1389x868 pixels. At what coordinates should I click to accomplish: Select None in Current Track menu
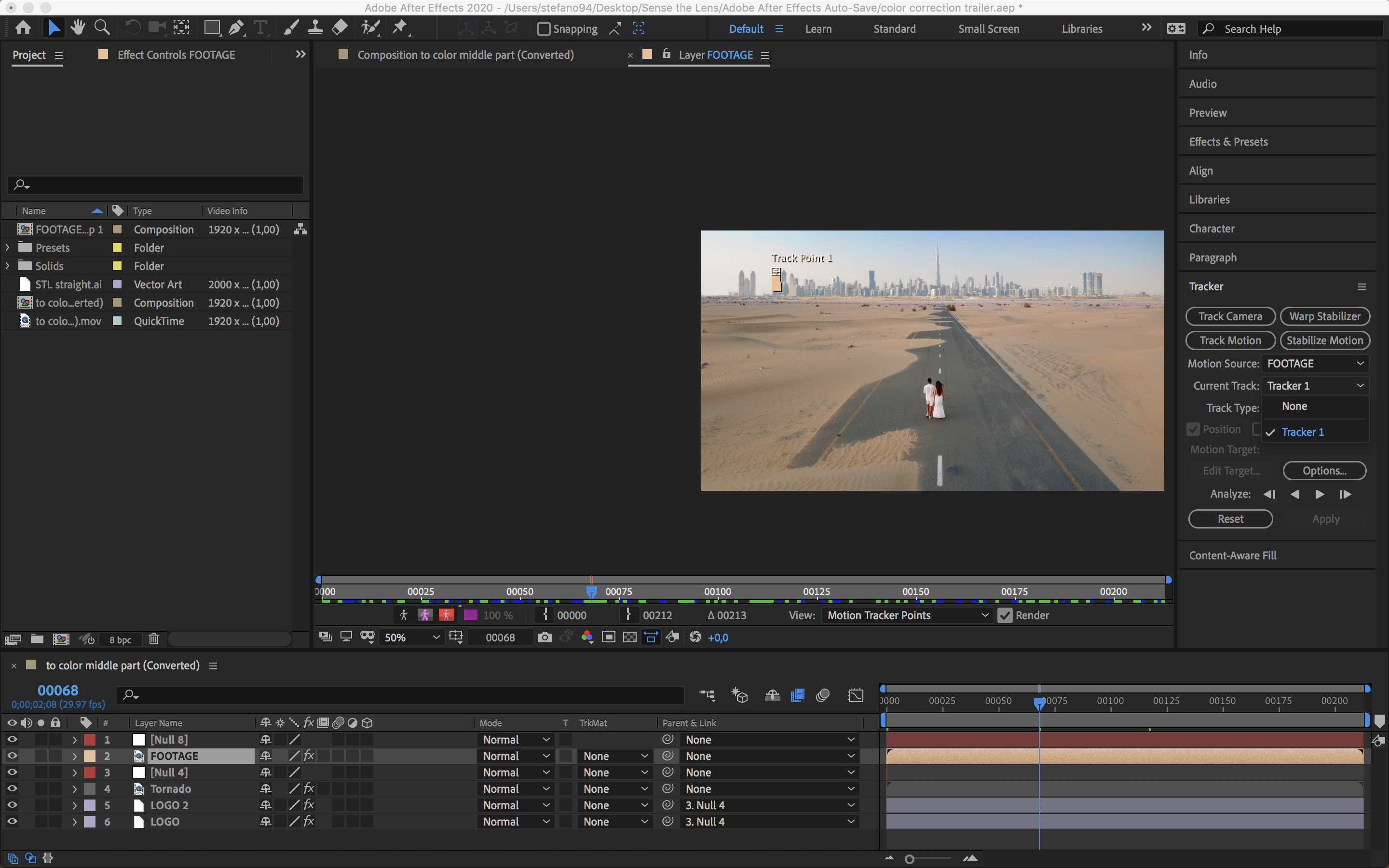1294,407
